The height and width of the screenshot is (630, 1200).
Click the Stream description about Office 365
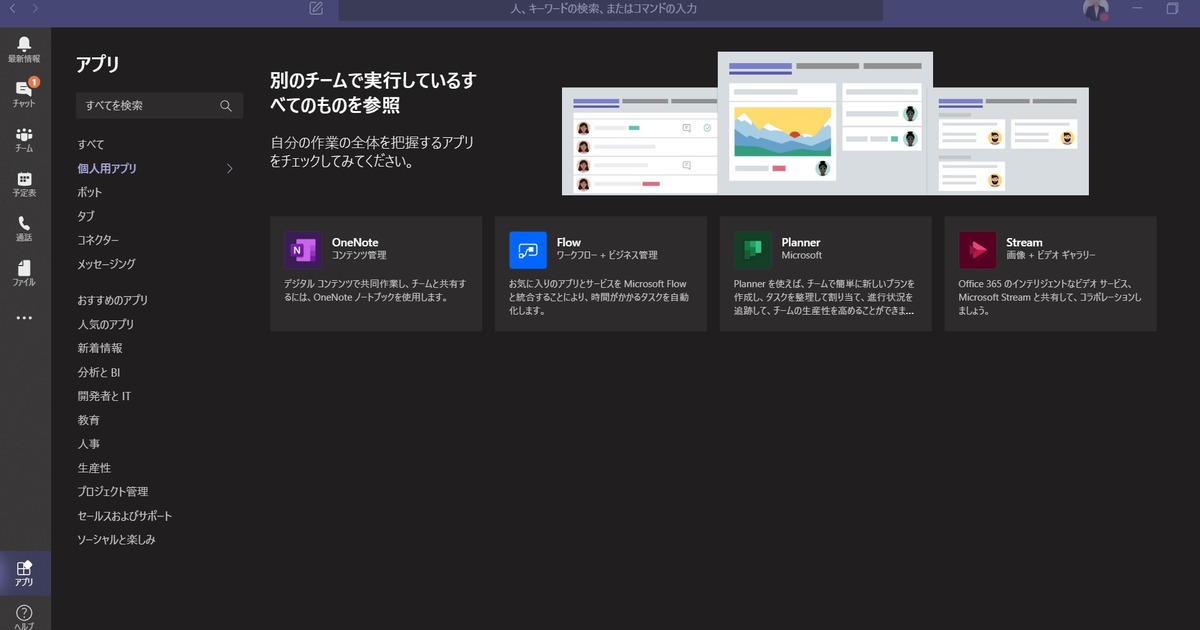click(x=1049, y=297)
